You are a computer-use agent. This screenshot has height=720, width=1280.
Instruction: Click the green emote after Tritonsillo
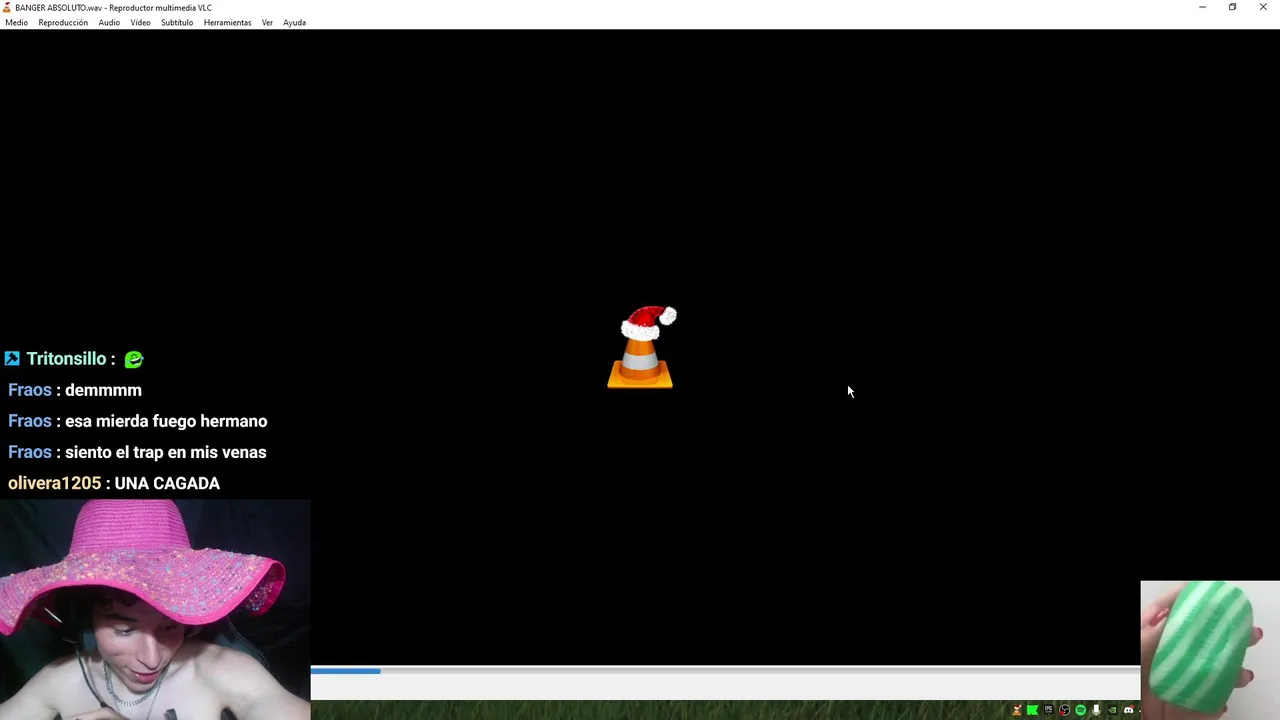click(134, 359)
